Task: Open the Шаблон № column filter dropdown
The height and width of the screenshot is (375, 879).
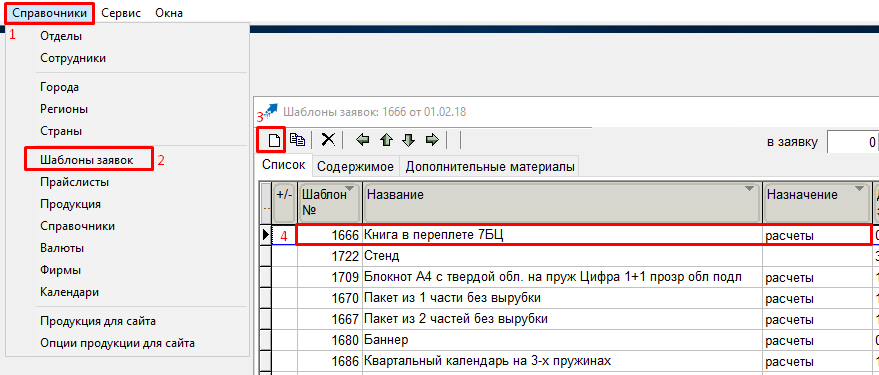Action: (x=350, y=188)
